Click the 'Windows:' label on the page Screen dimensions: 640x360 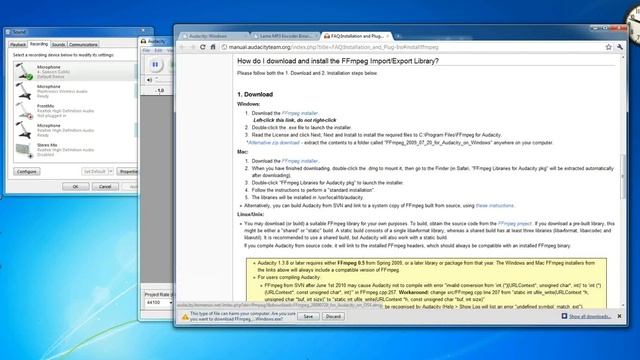click(249, 104)
